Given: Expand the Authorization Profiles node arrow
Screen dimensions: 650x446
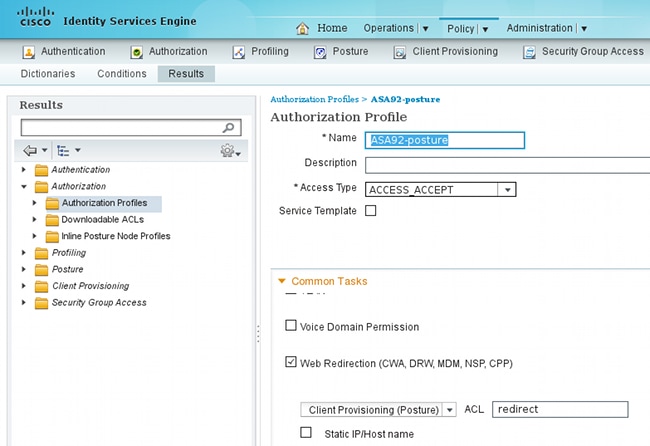Looking at the screenshot, I should pos(34,203).
